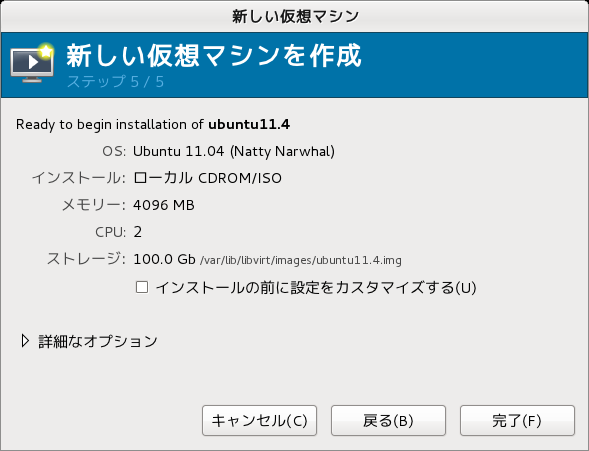Click the CPU count value 2
Viewport: 589px width, 451px height.
pyautogui.click(x=137, y=232)
